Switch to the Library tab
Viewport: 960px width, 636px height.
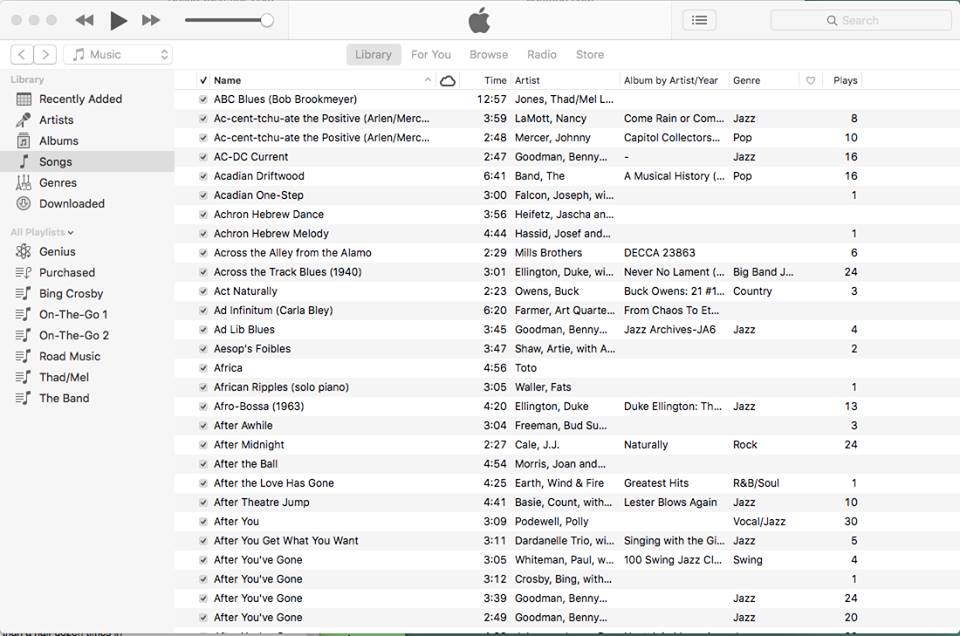(x=373, y=54)
